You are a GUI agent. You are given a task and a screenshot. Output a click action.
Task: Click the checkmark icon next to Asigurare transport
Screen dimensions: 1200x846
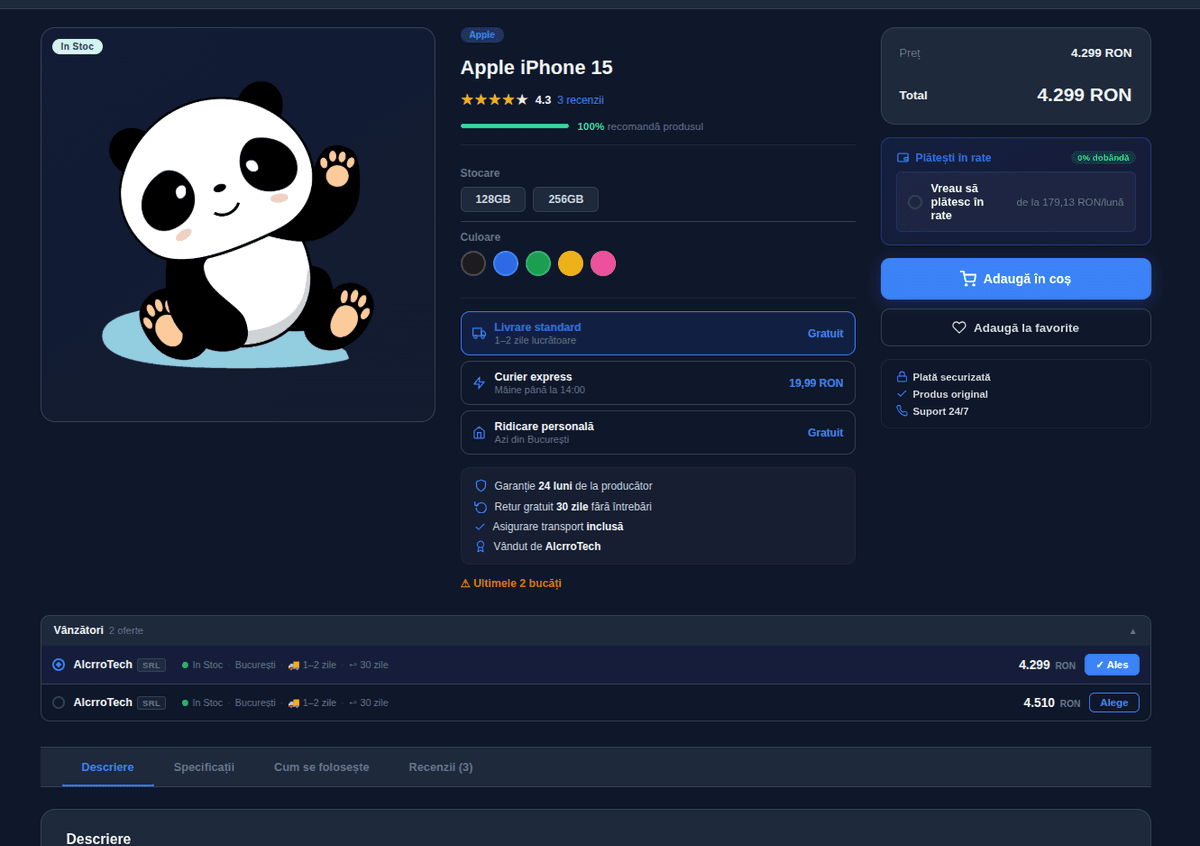coord(480,526)
